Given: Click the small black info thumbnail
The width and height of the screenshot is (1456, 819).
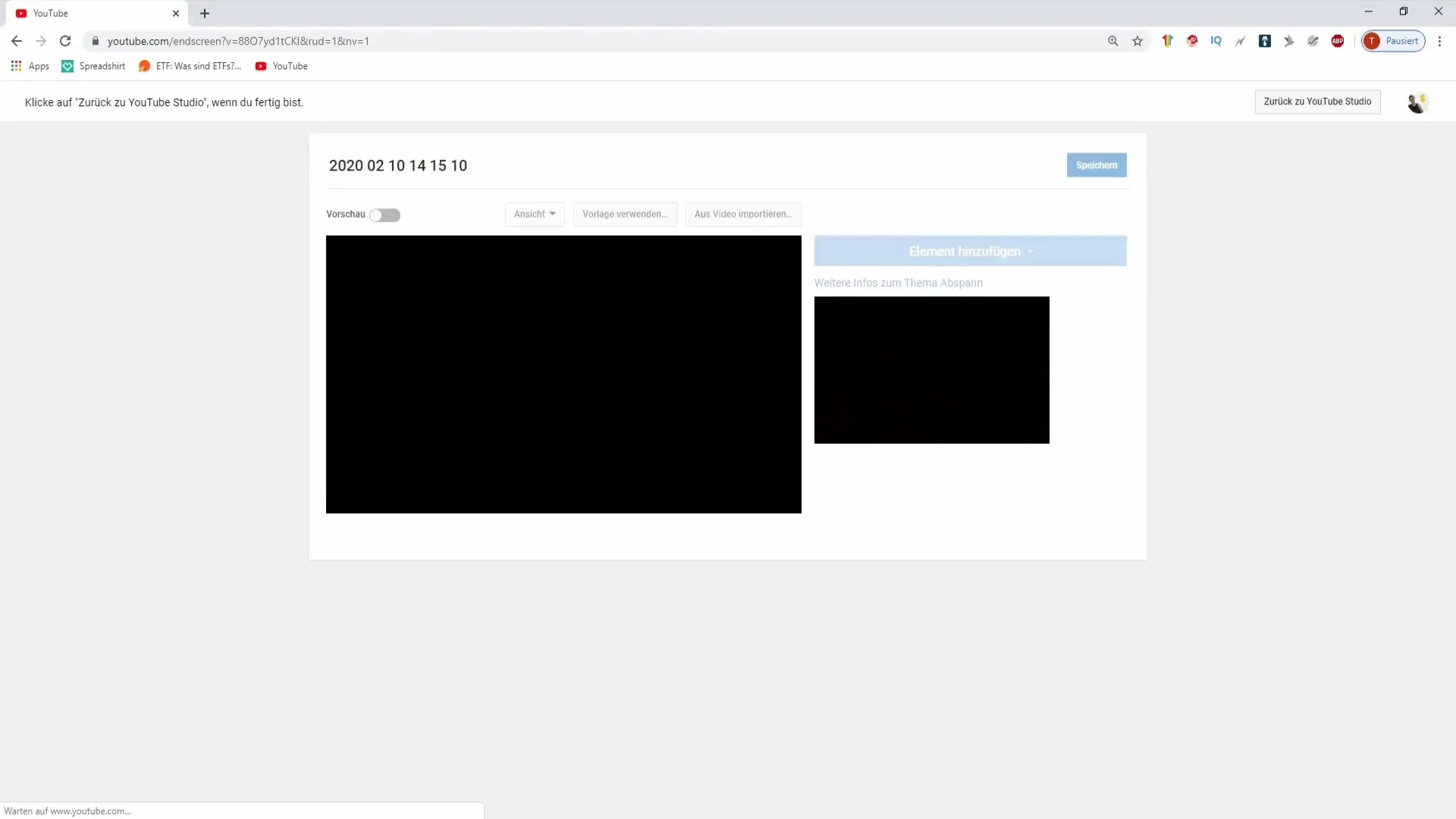Looking at the screenshot, I should 932,370.
